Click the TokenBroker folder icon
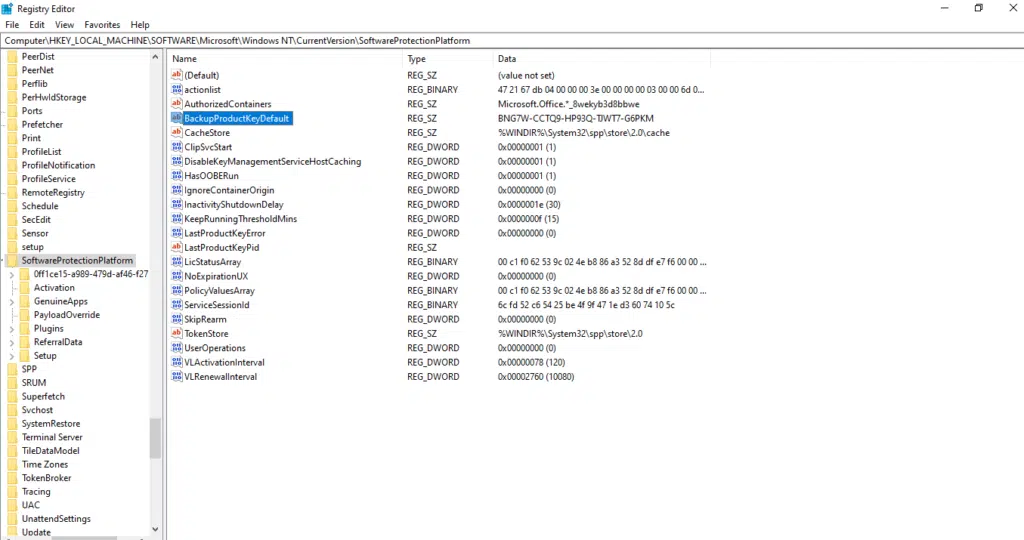The height and width of the screenshot is (540, 1024). [12, 478]
